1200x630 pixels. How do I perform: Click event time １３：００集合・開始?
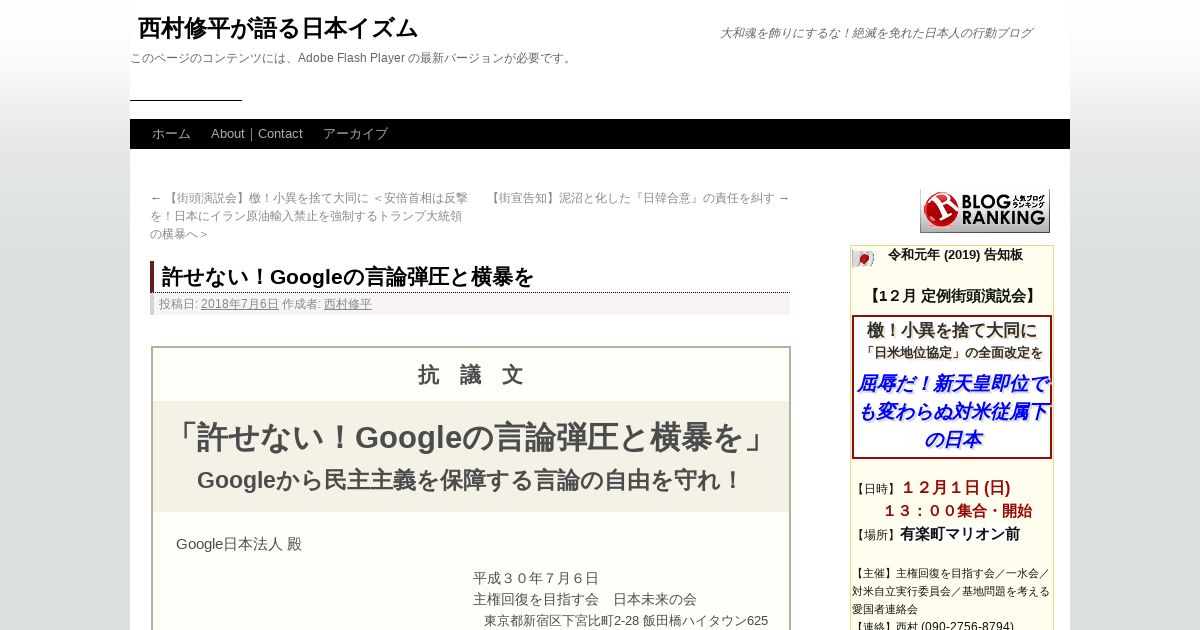(957, 511)
